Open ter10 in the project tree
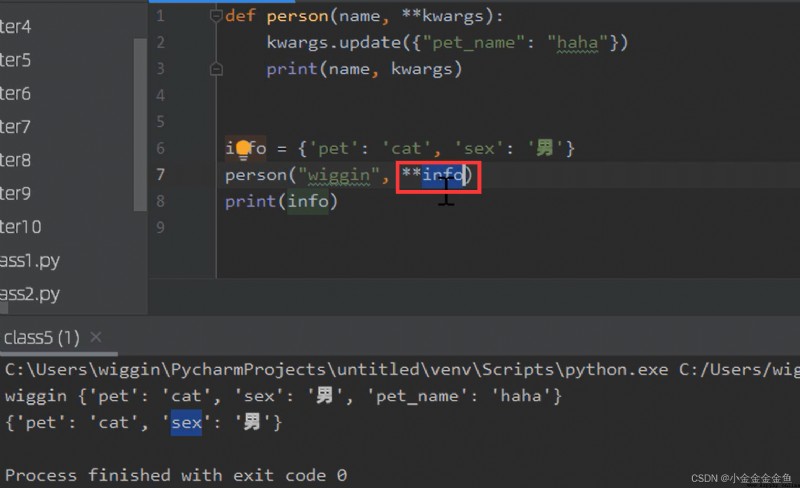Screen dimensions: 800x488 coord(20,227)
